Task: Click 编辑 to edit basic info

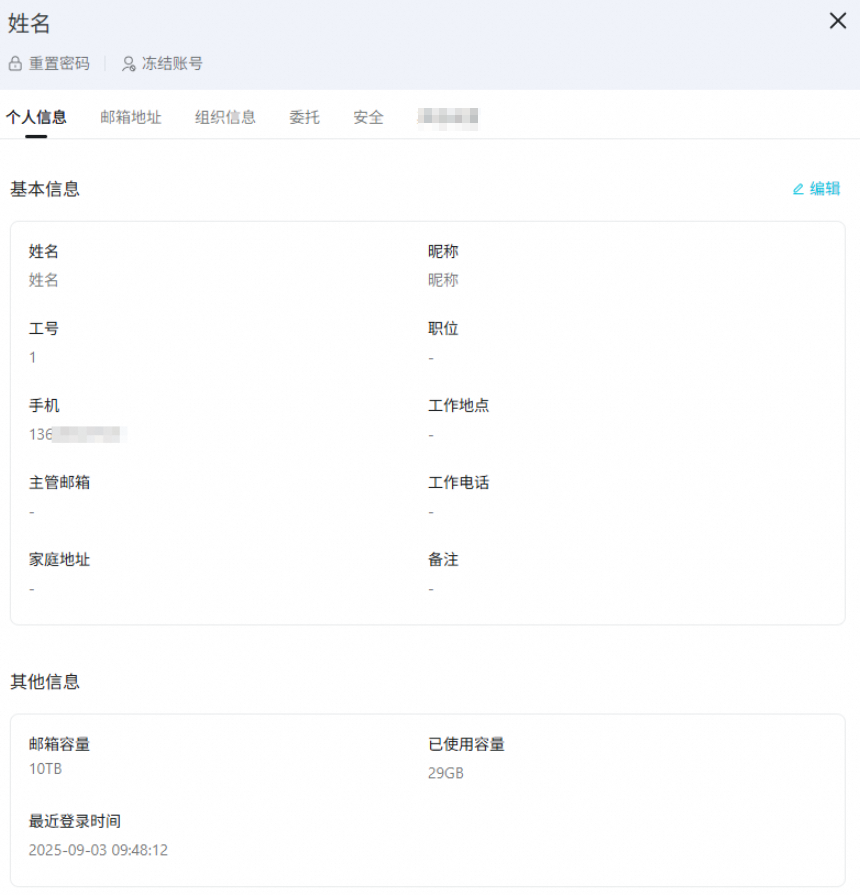Action: pos(825,188)
